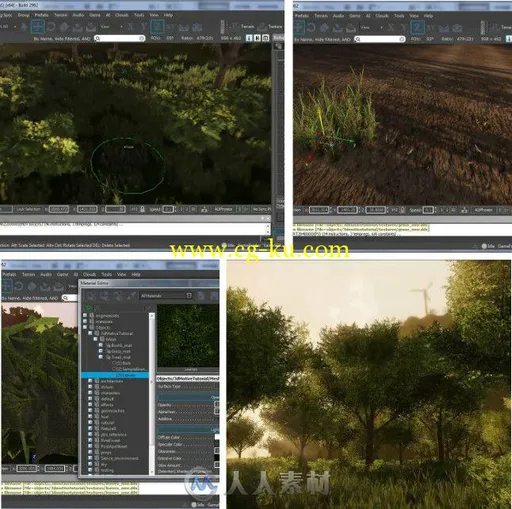Click the Texture toolbar button in top-left editor
The height and width of the screenshot is (509, 512).
(270, 26)
